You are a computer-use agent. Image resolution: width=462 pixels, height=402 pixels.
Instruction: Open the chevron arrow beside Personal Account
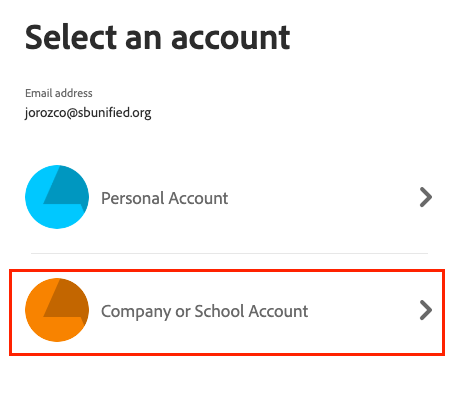[426, 197]
